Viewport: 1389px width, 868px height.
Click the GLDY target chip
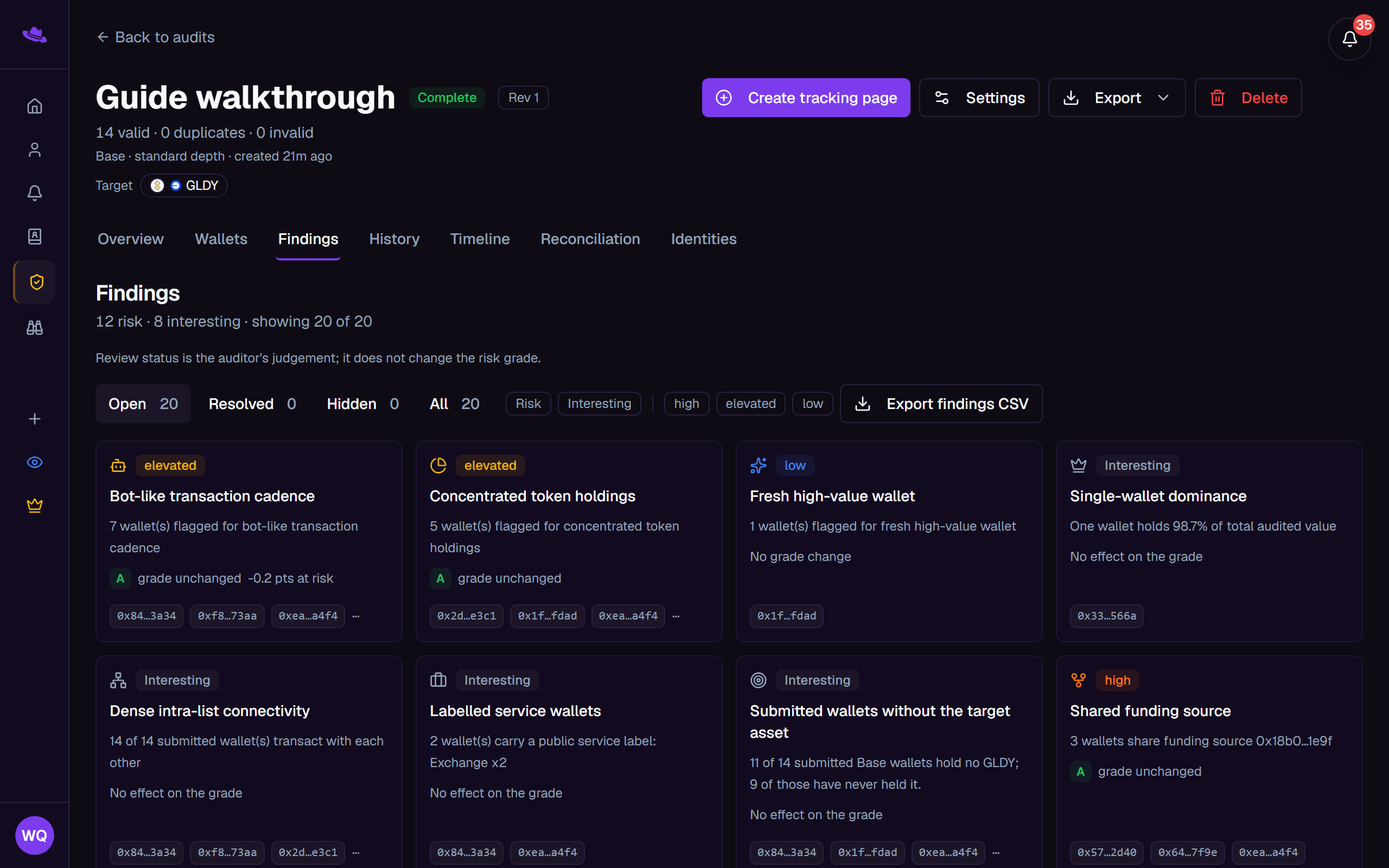tap(184, 186)
